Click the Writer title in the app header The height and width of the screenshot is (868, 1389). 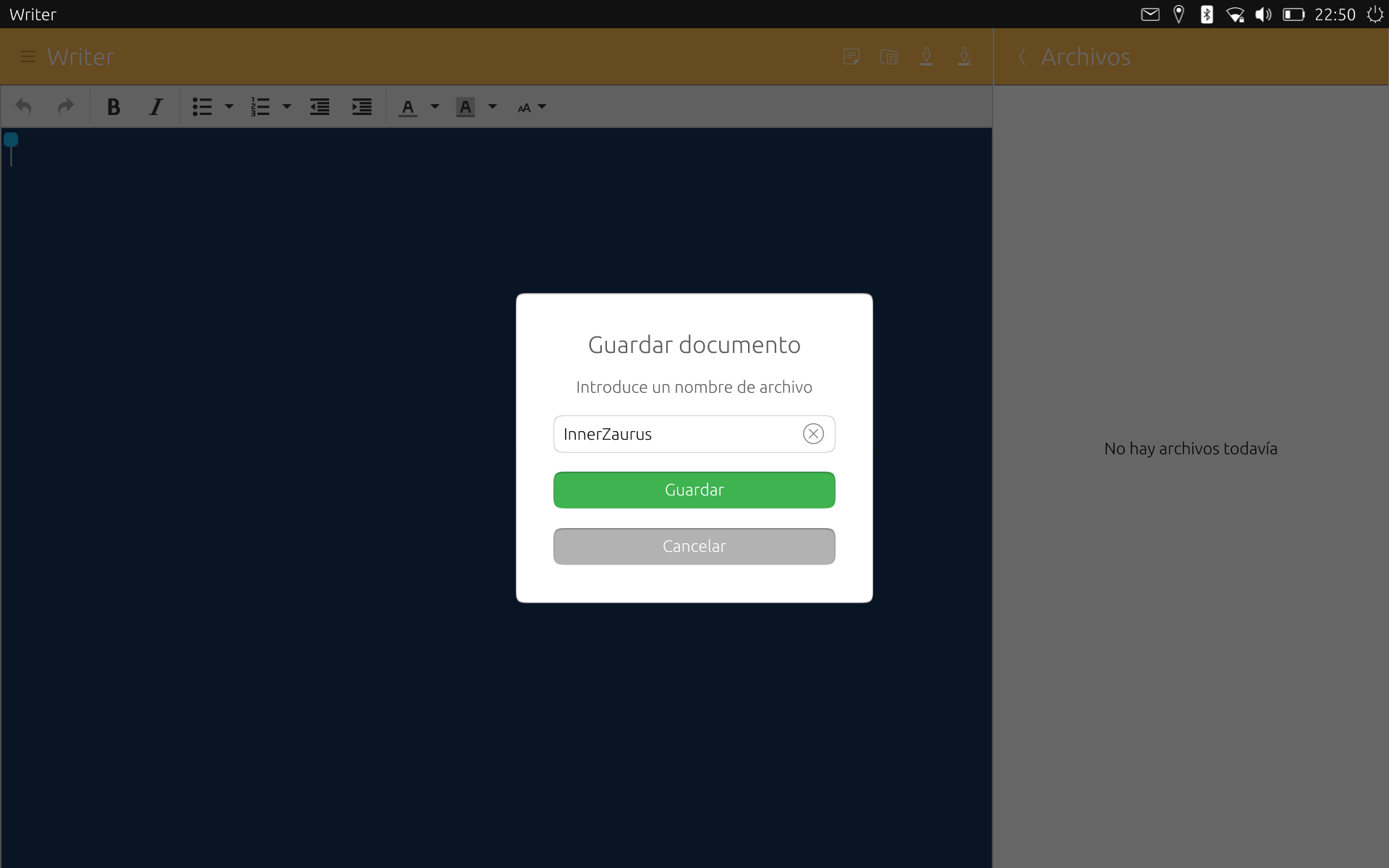[x=80, y=56]
